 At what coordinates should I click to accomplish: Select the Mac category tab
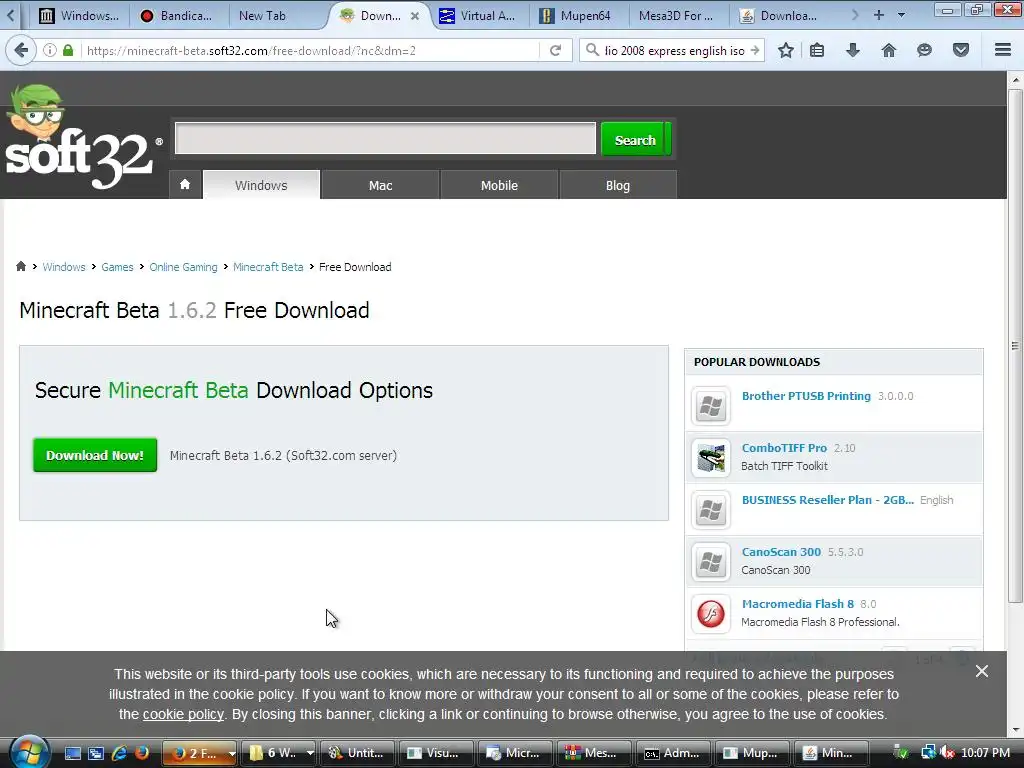[x=380, y=185]
